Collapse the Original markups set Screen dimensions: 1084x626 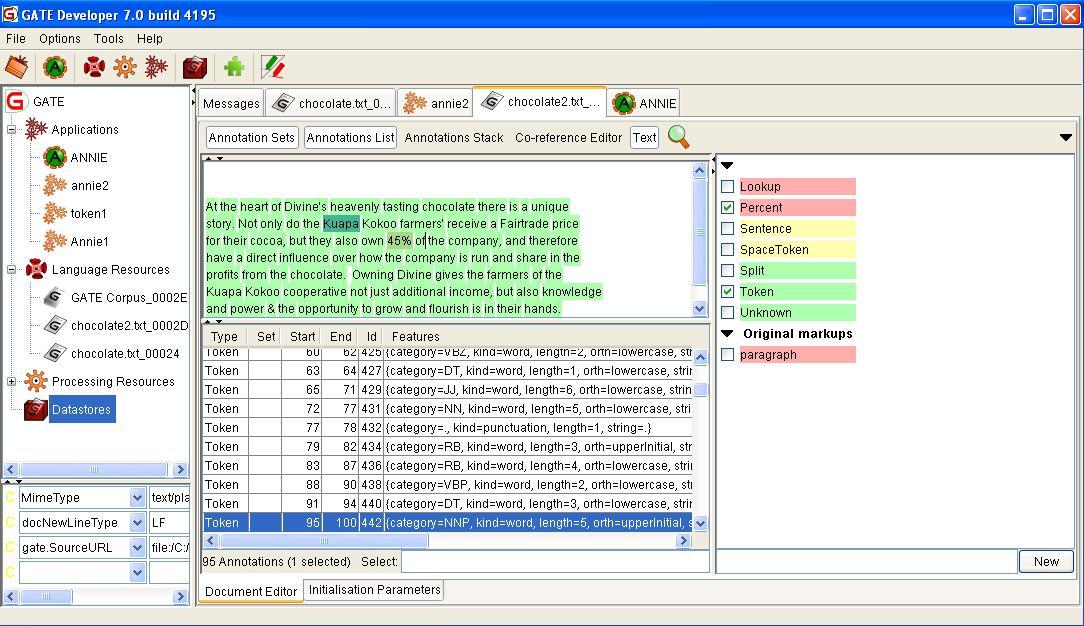(x=727, y=334)
